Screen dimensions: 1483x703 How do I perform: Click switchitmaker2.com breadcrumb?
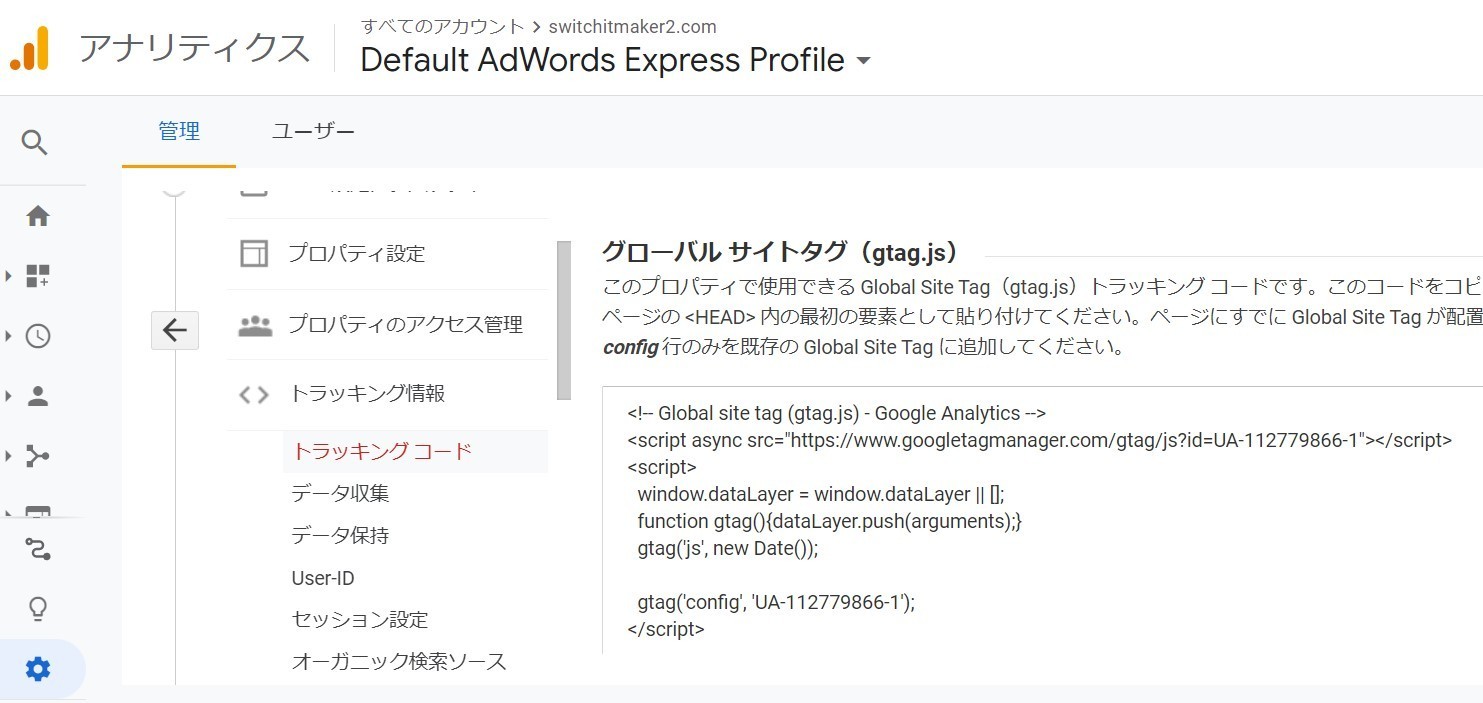tap(632, 26)
